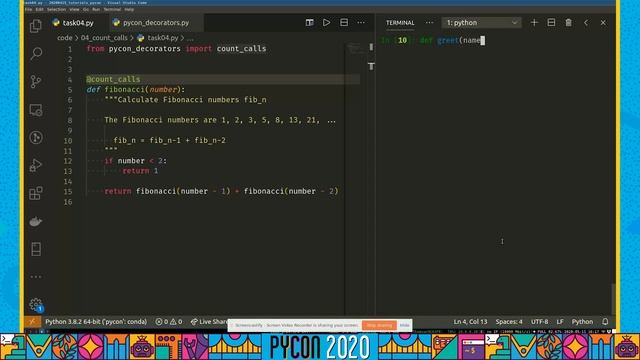The image size is (640, 360).
Task: Click 'count_calls' in import line 1
Action: click(x=241, y=49)
